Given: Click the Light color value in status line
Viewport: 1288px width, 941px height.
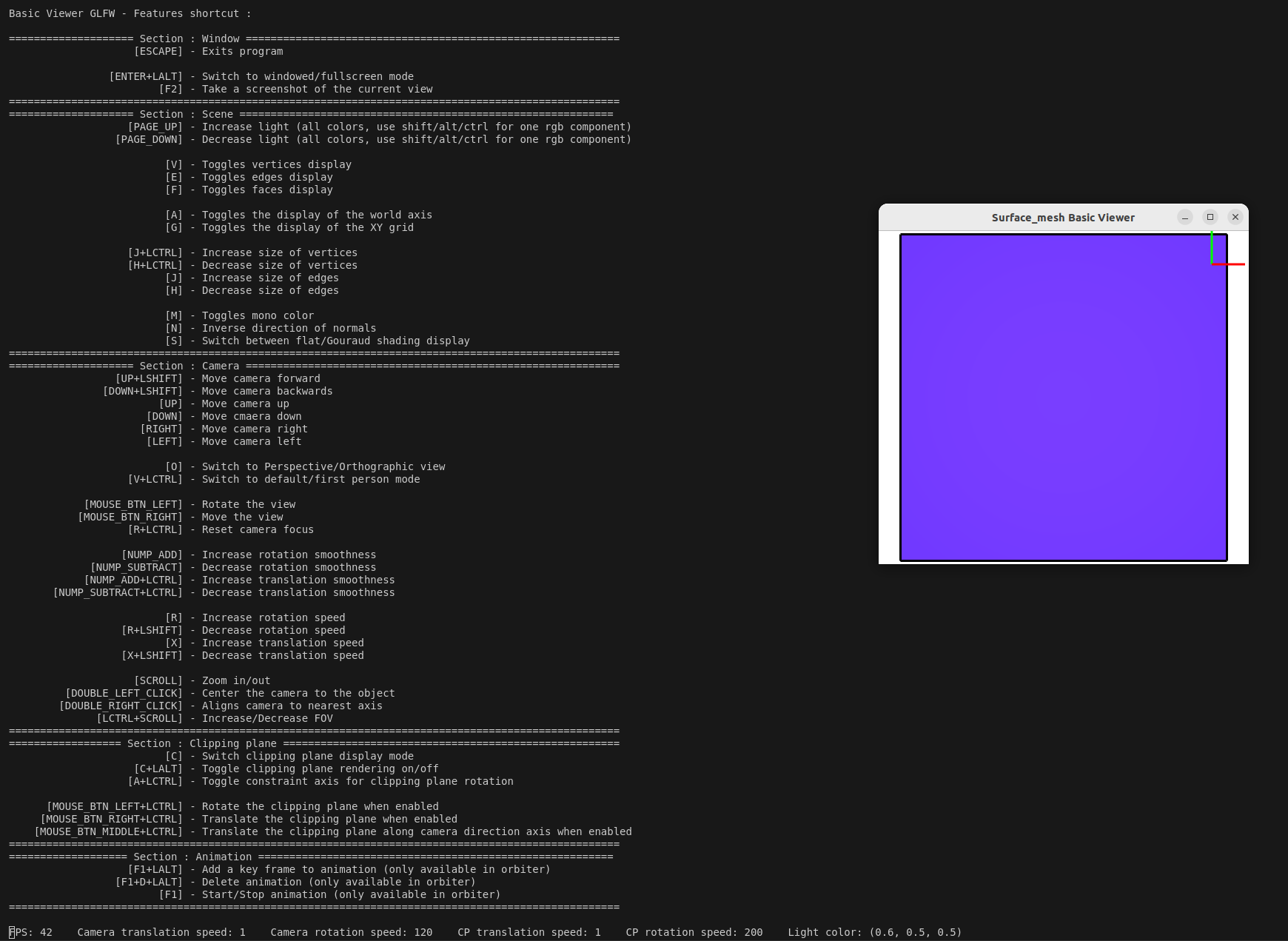Looking at the screenshot, I should [874, 932].
